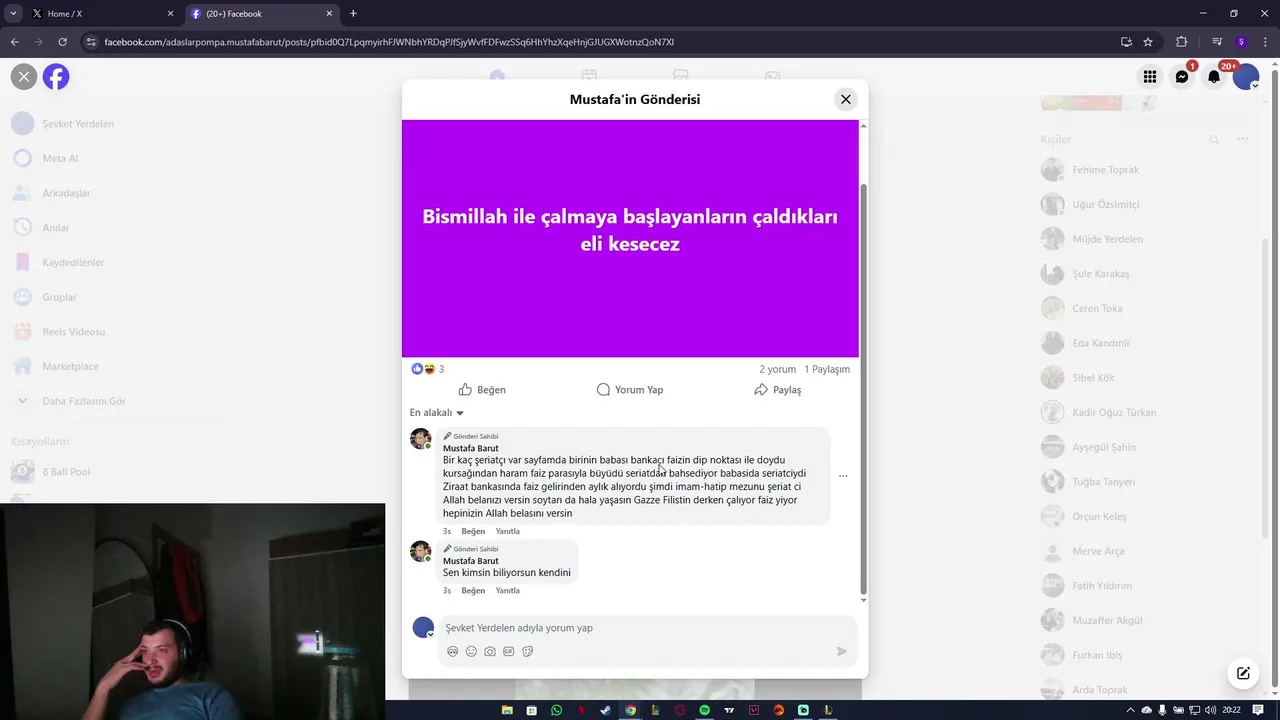Open Spotify from the taskbar
Screen dimensions: 1280x720
click(704, 710)
